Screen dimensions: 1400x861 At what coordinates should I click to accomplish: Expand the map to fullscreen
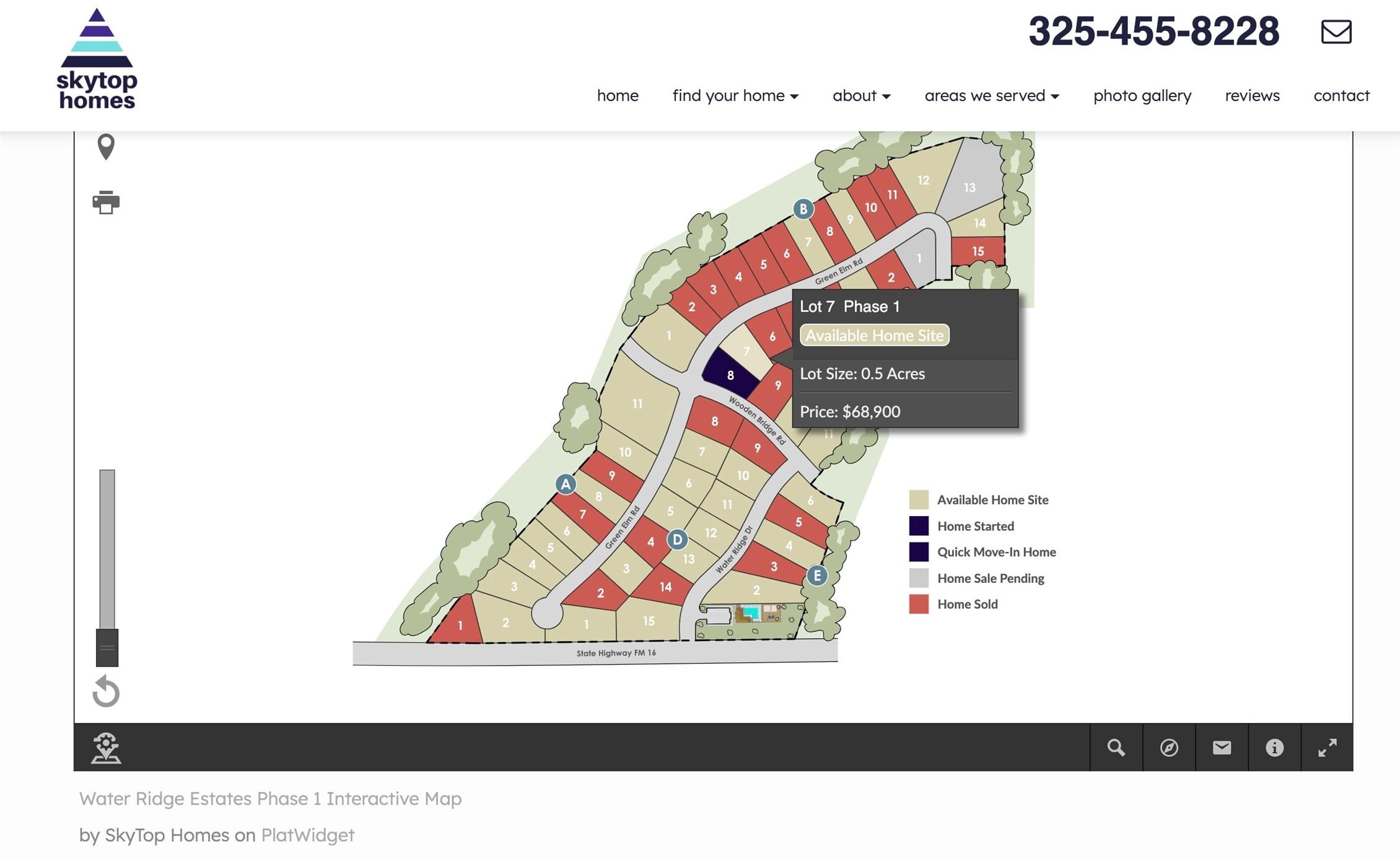click(1327, 748)
